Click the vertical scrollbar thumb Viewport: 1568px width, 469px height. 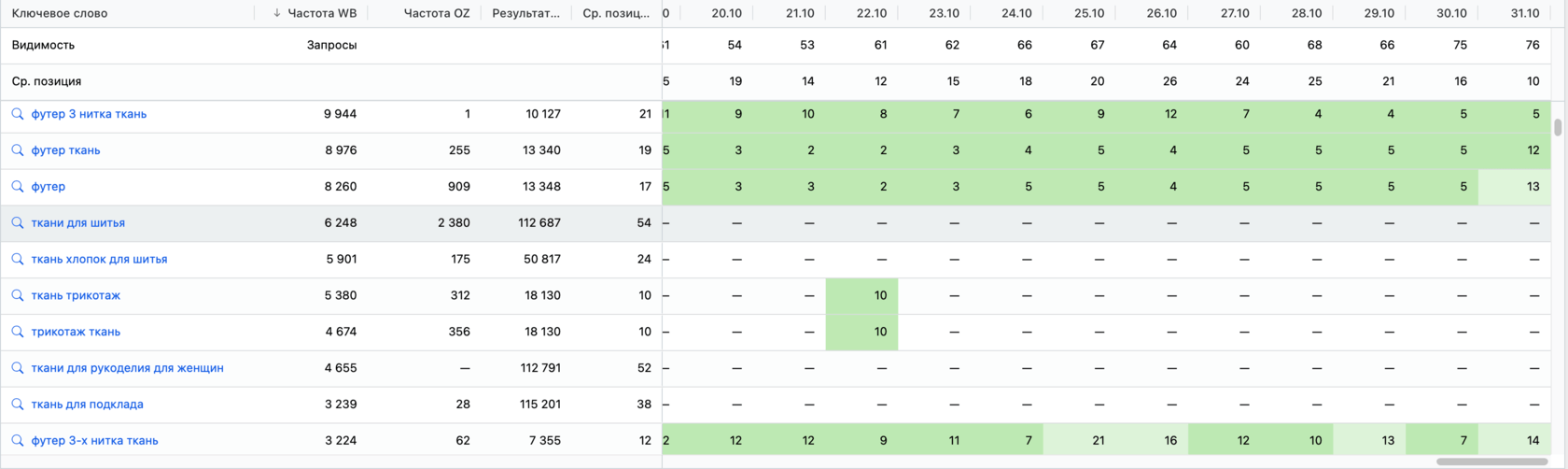pyautogui.click(x=1557, y=127)
